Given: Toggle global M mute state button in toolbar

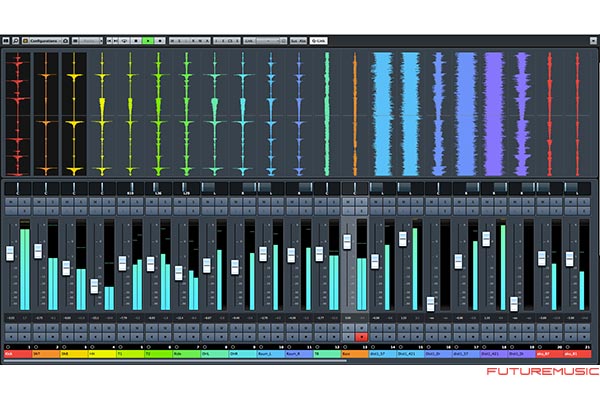Looking at the screenshot, I should click(x=173, y=41).
